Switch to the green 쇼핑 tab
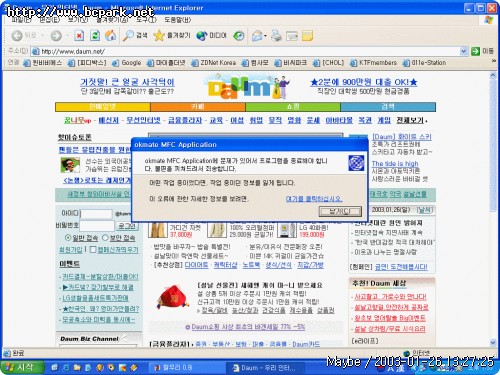 pyautogui.click(x=293, y=107)
